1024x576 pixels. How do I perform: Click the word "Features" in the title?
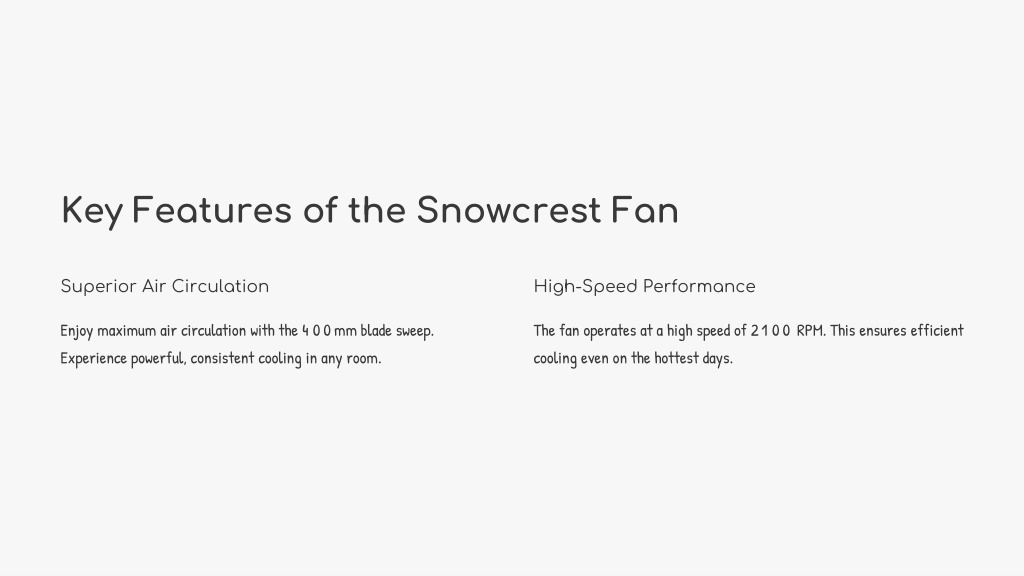tap(212, 210)
